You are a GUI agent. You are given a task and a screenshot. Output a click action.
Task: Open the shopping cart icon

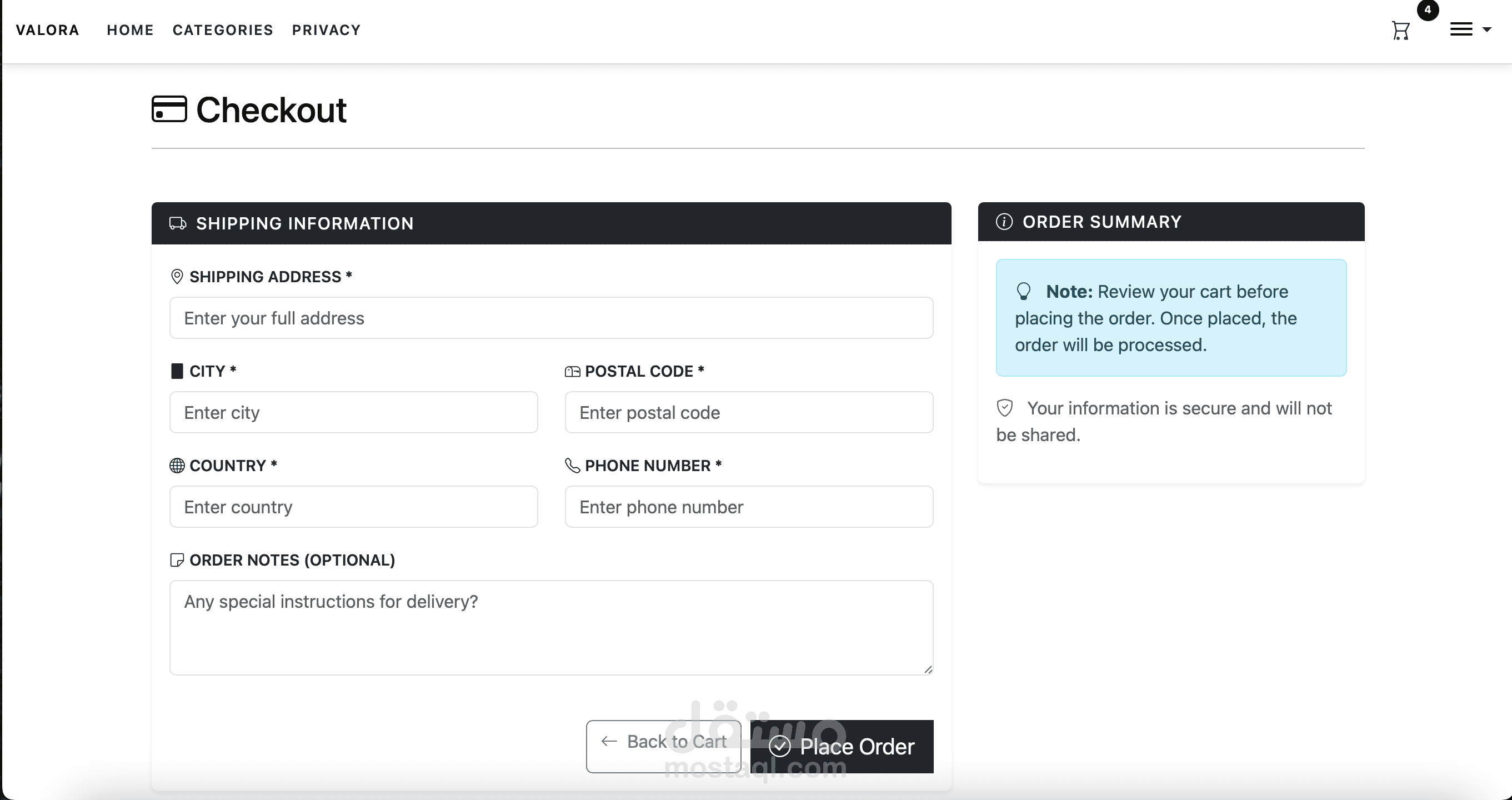click(1400, 31)
